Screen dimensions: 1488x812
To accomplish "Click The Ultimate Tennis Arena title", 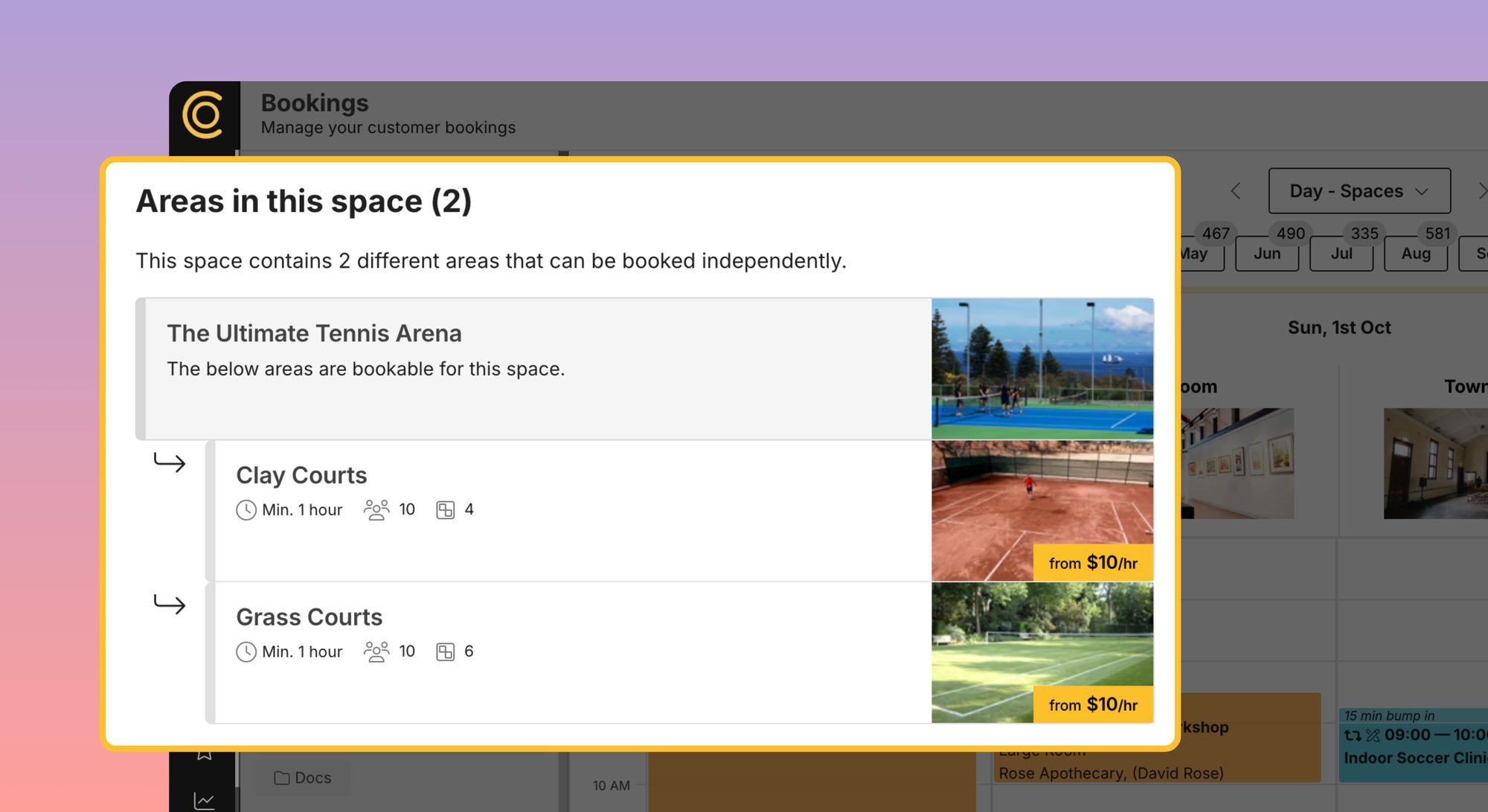I will pyautogui.click(x=314, y=333).
